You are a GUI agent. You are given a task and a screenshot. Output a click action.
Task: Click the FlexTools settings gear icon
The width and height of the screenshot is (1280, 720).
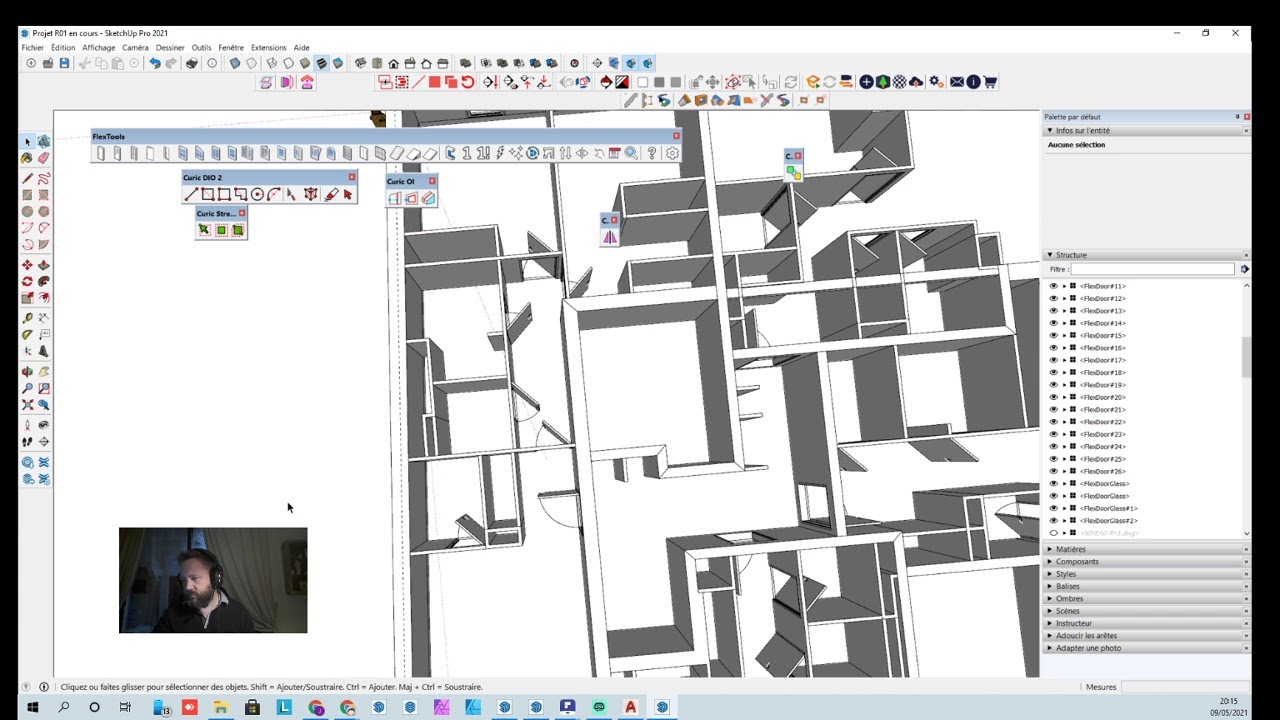(x=672, y=153)
